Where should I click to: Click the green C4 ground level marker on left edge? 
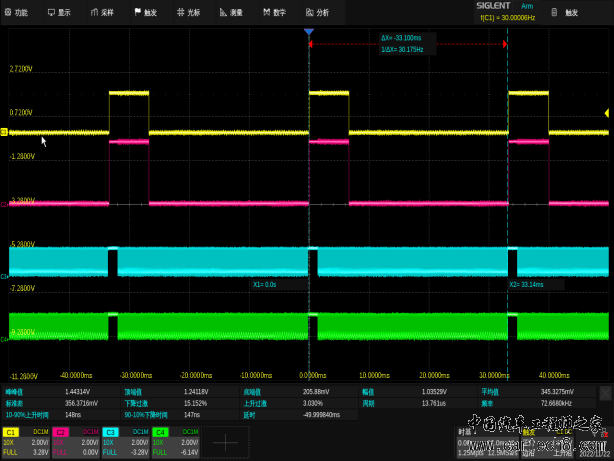4,339
